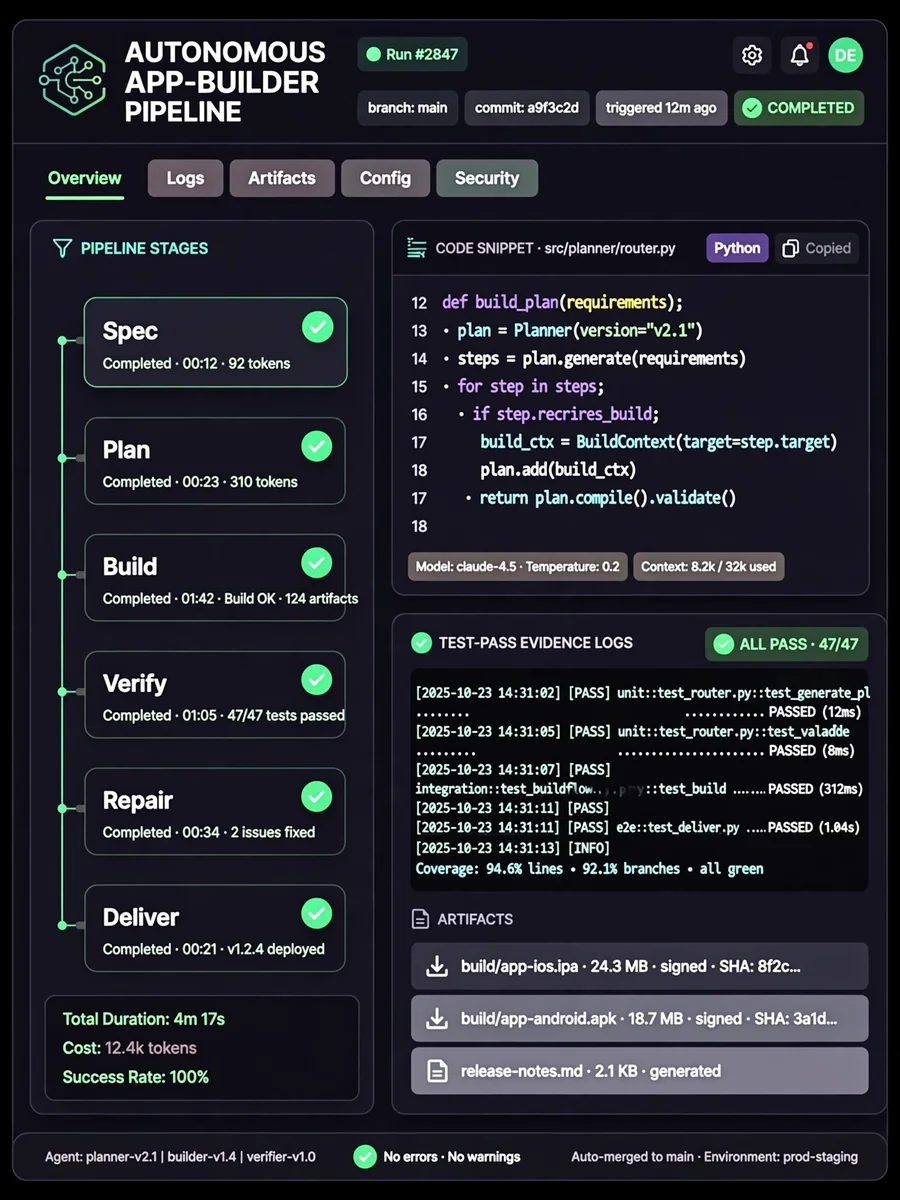Select the Plan stage card
The image size is (900, 1200).
215,461
